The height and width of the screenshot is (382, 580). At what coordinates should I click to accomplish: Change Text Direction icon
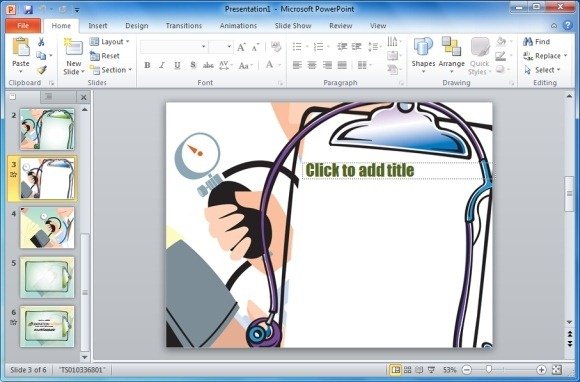click(x=393, y=41)
